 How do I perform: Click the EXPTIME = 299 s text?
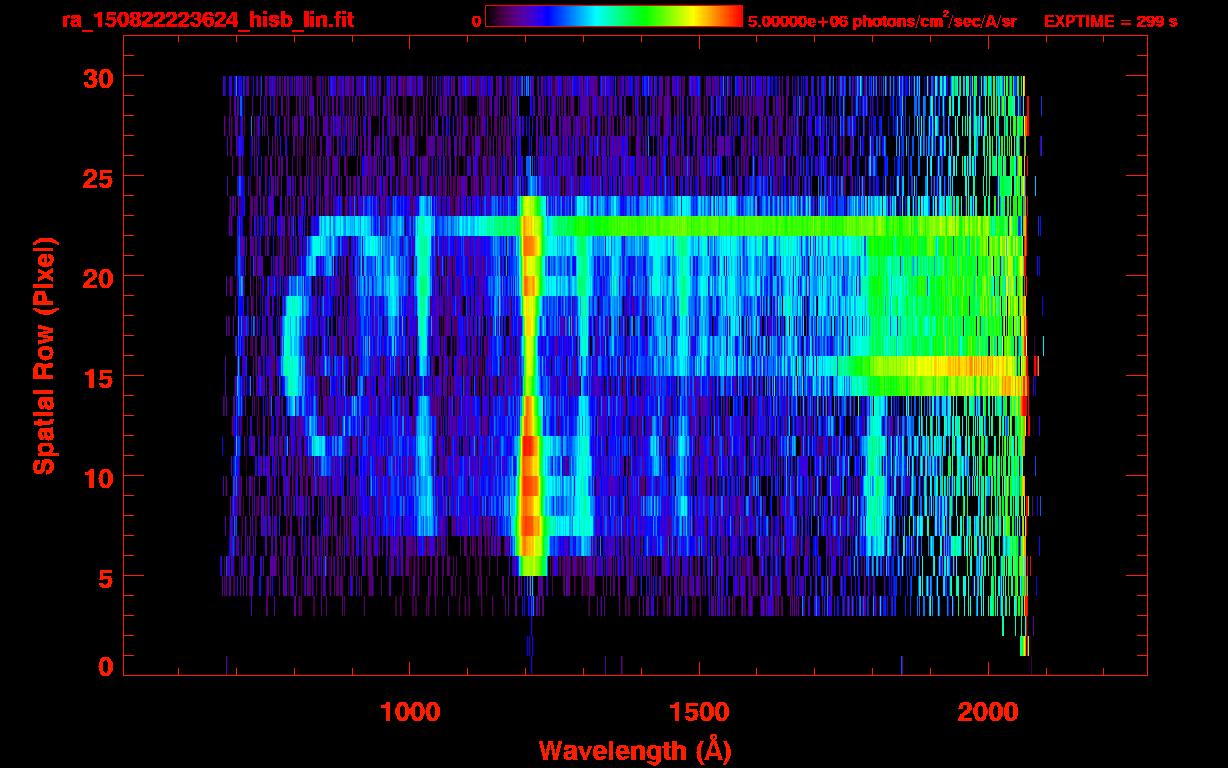pos(1110,20)
